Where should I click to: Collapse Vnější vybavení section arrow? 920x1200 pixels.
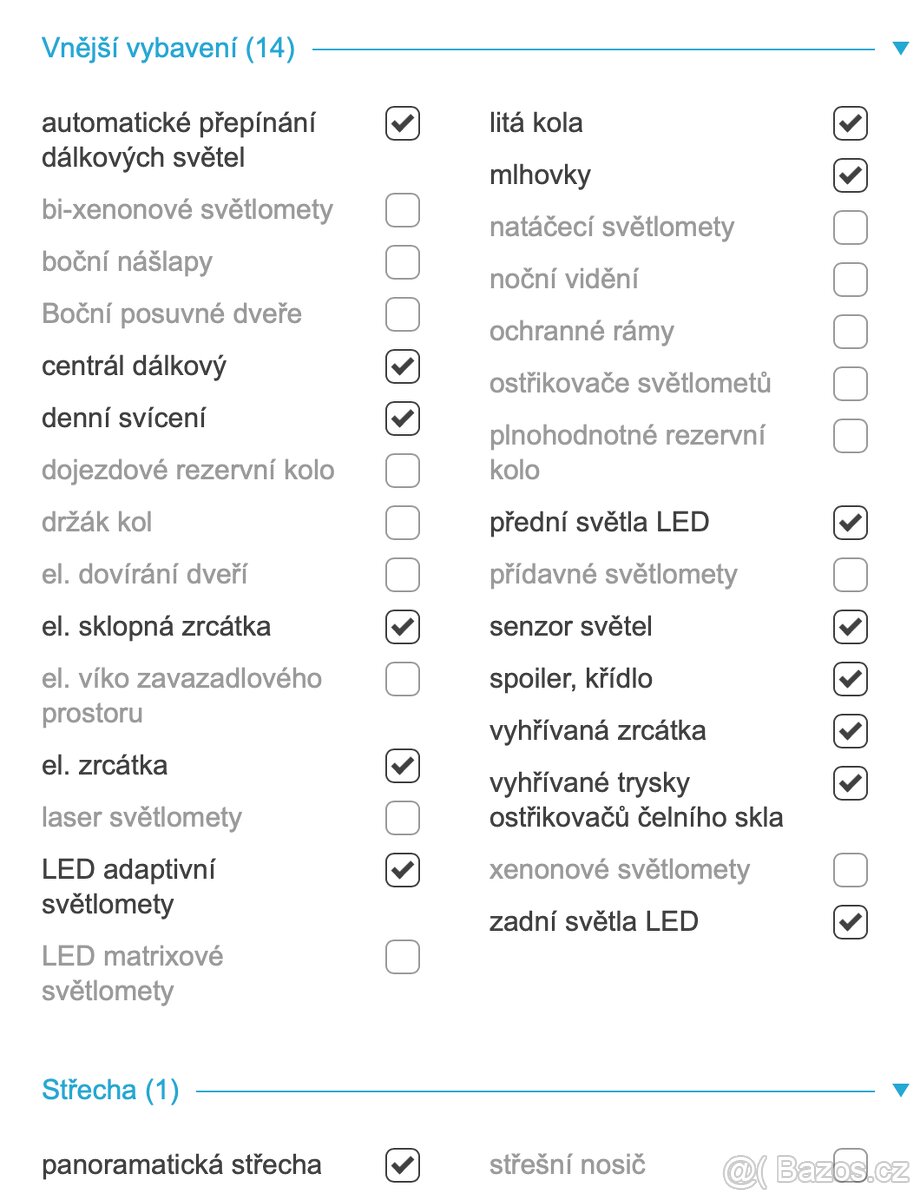900,48
